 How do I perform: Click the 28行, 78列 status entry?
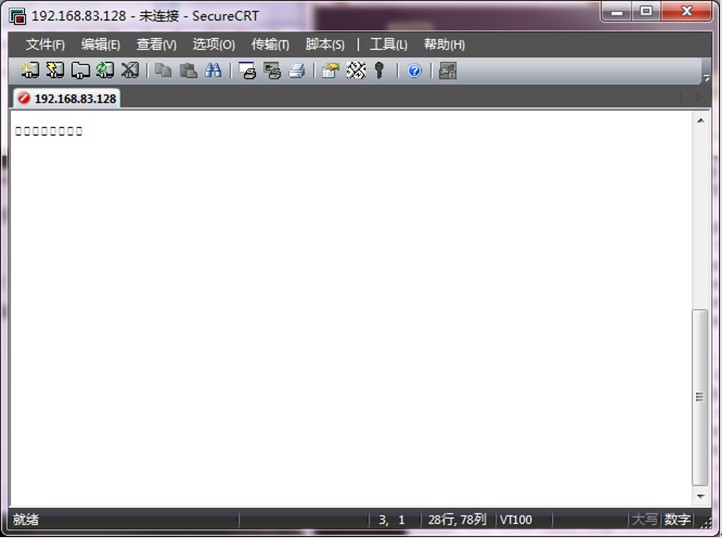(x=457, y=520)
